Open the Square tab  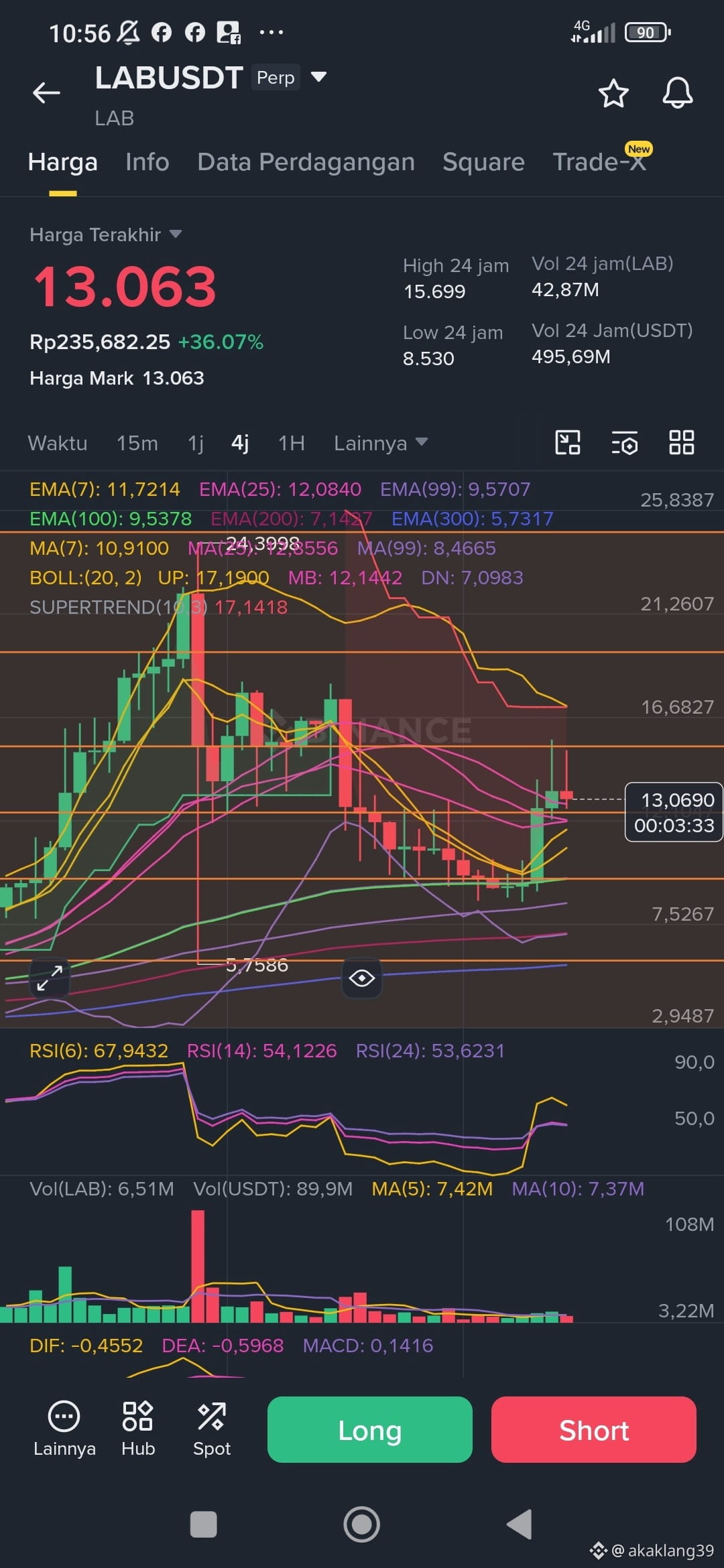click(483, 162)
